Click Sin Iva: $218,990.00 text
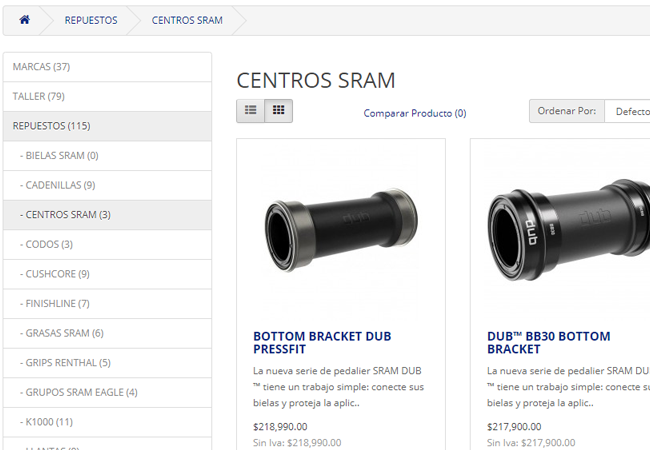 tap(297, 443)
